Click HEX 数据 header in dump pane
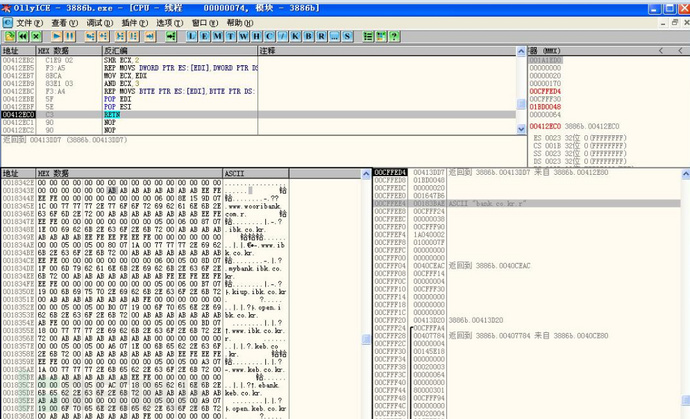The height and width of the screenshot is (419, 690). pos(129,173)
